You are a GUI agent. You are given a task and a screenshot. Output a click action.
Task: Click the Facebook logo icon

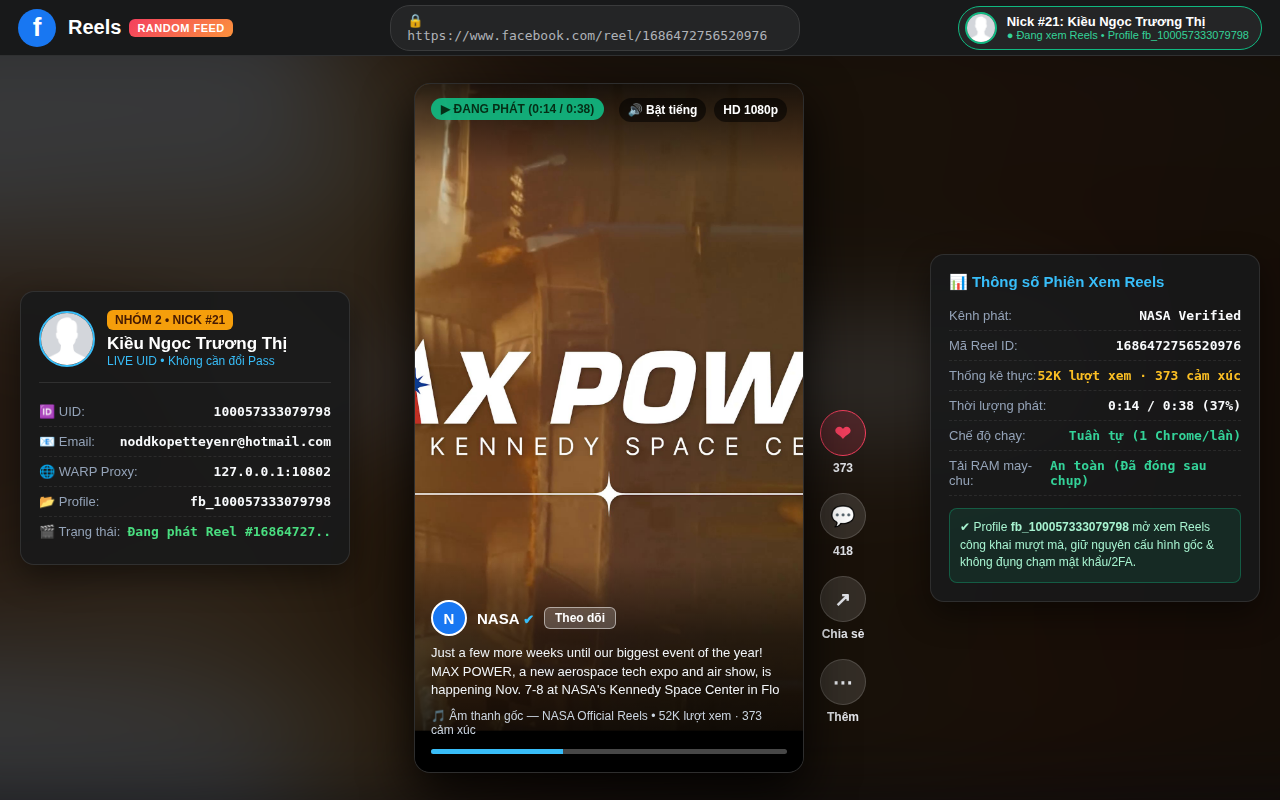click(37, 28)
